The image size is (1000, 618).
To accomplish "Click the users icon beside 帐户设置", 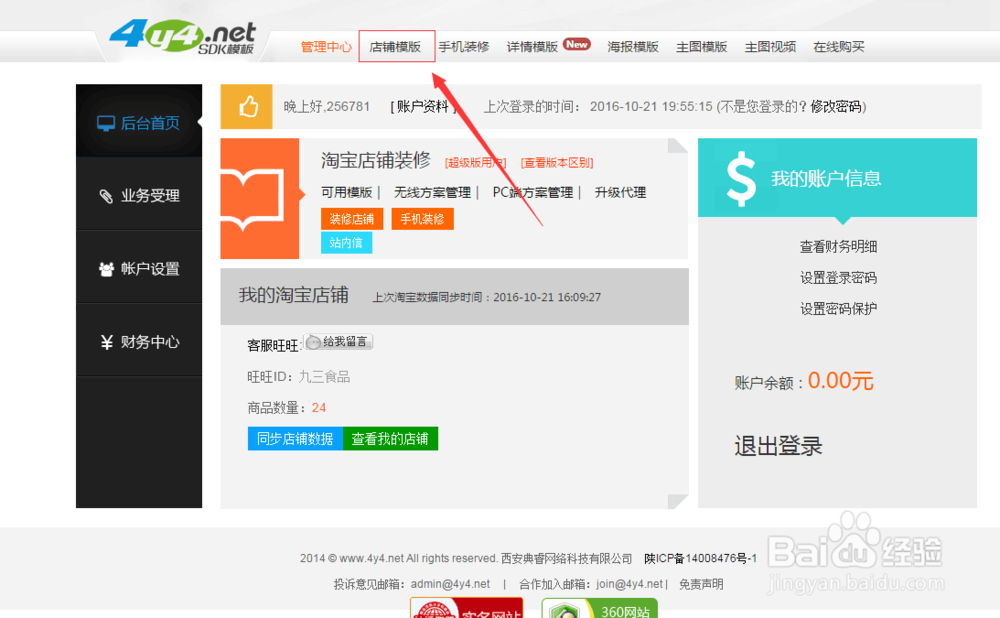I will pyautogui.click(x=107, y=269).
